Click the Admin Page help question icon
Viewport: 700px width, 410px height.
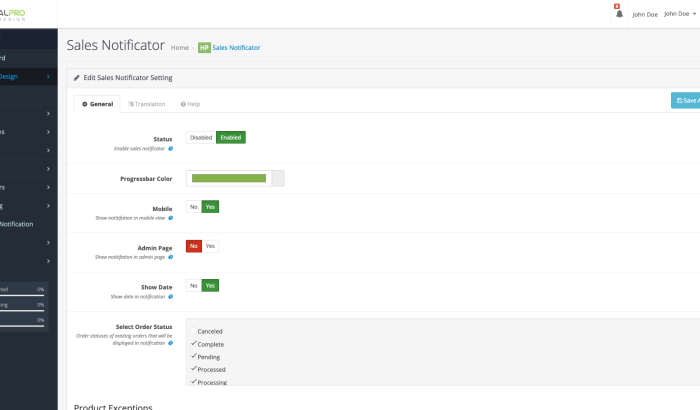click(171, 257)
